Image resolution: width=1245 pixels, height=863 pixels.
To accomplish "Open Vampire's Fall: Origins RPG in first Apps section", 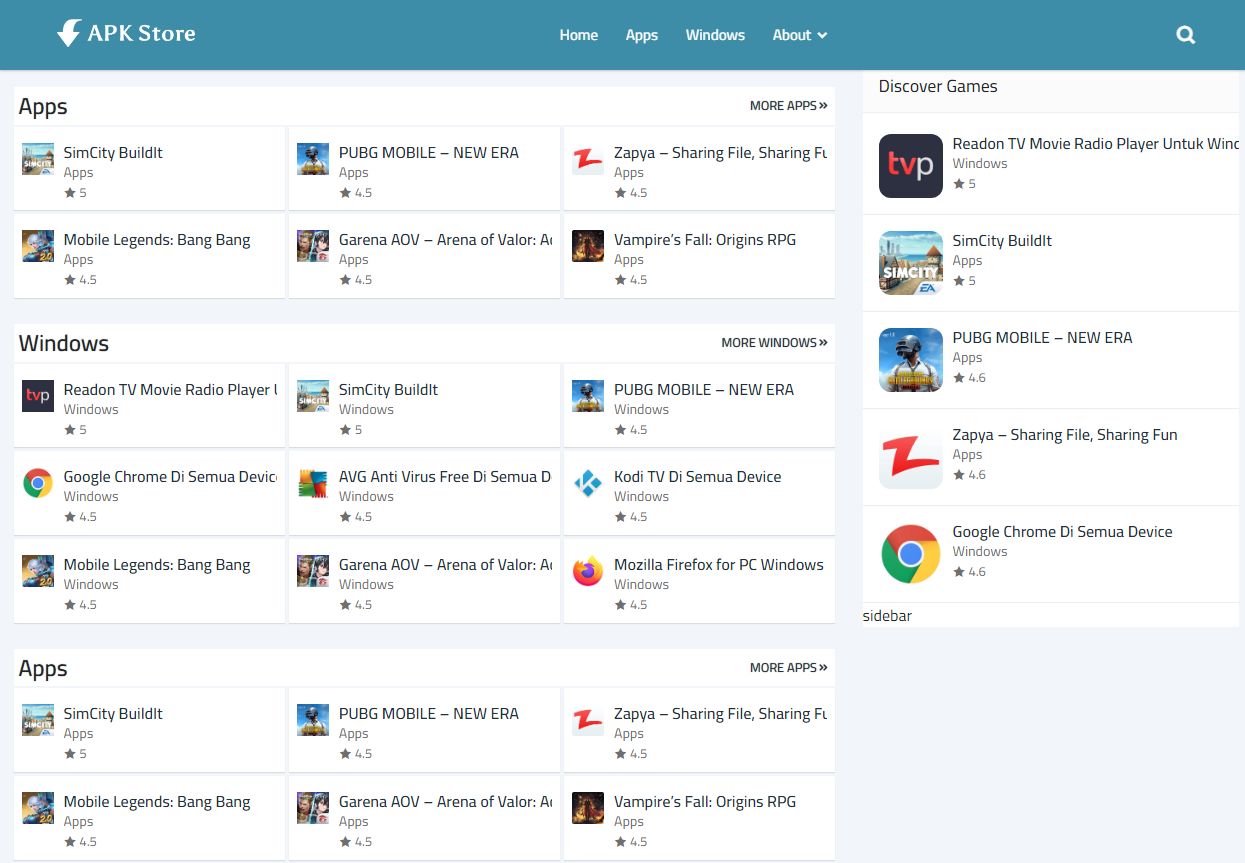I will coord(704,240).
